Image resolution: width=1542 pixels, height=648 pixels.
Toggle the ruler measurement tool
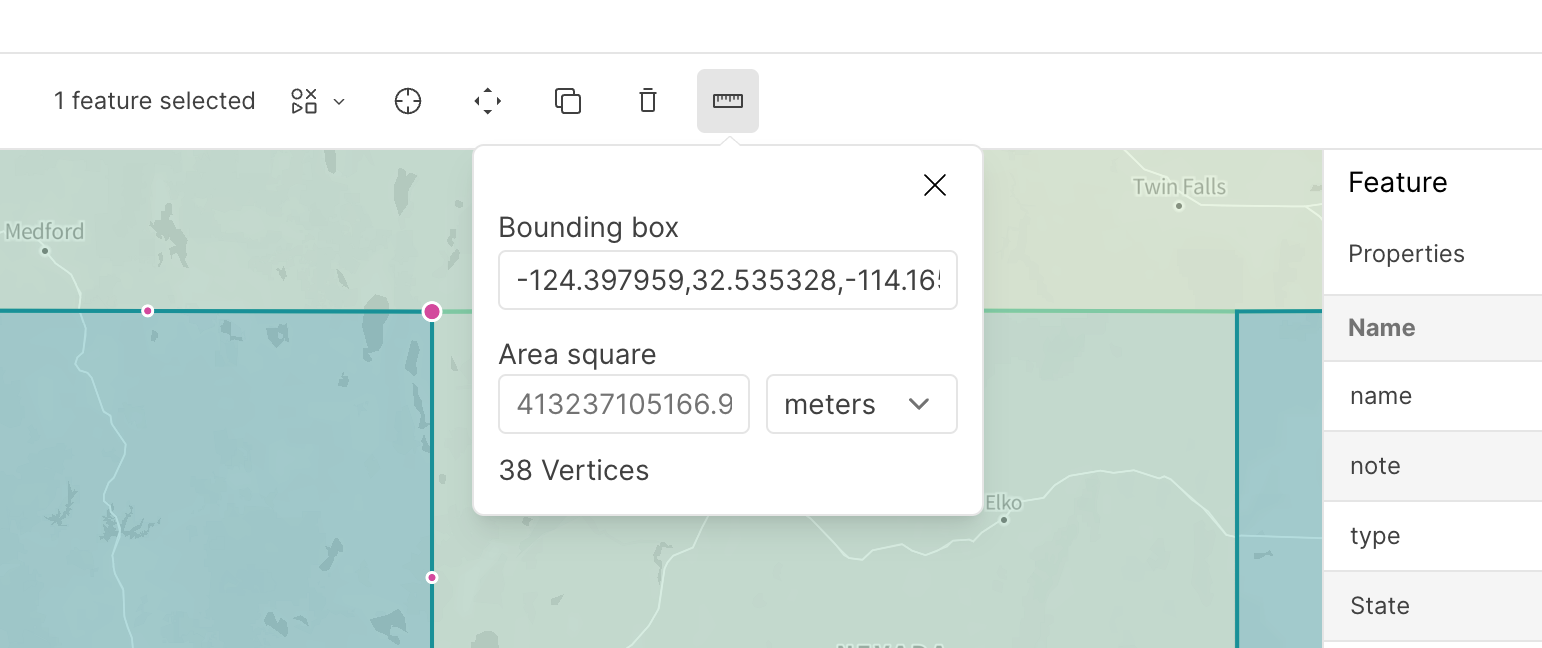point(728,101)
